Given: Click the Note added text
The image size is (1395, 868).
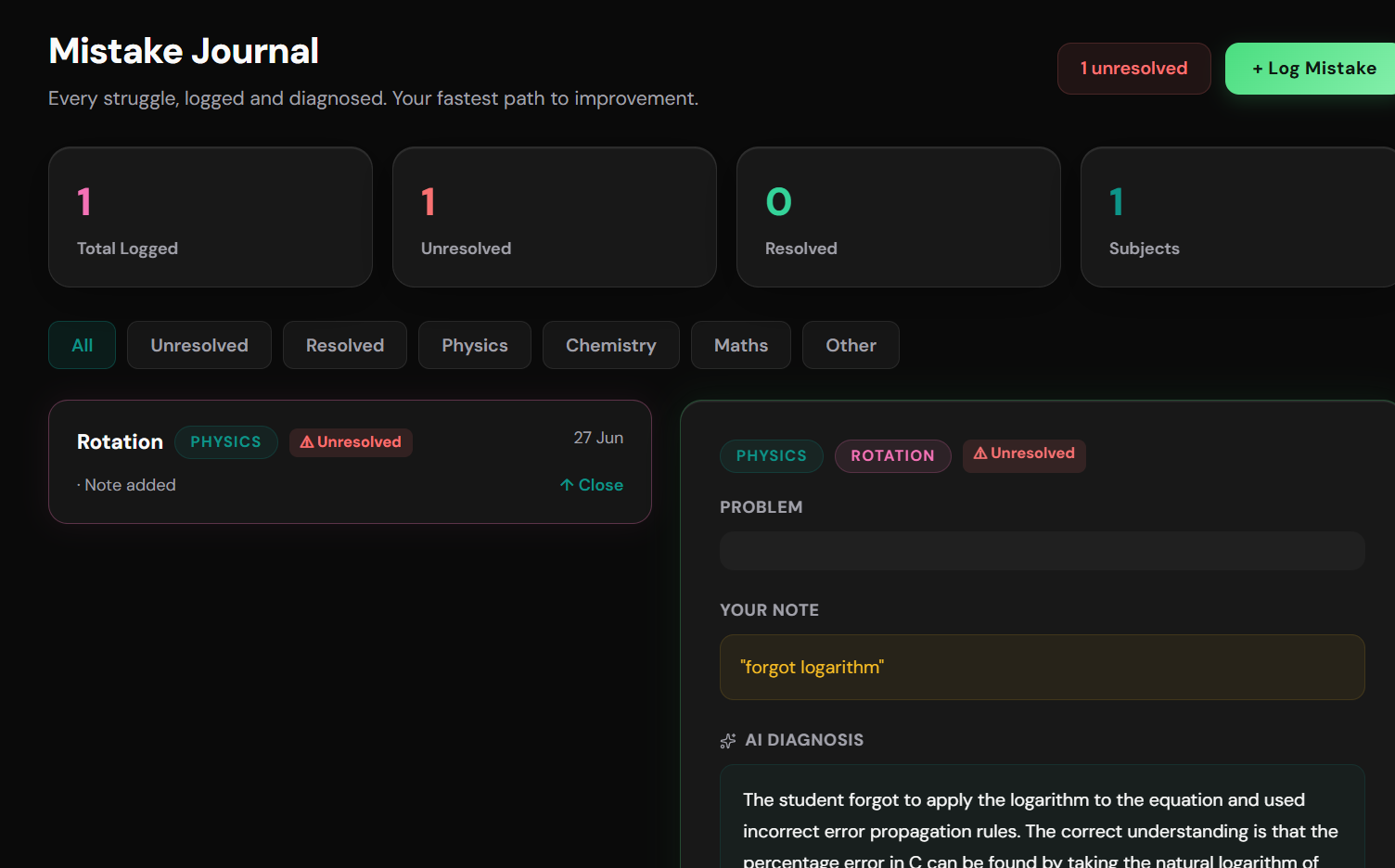Looking at the screenshot, I should click(x=127, y=485).
